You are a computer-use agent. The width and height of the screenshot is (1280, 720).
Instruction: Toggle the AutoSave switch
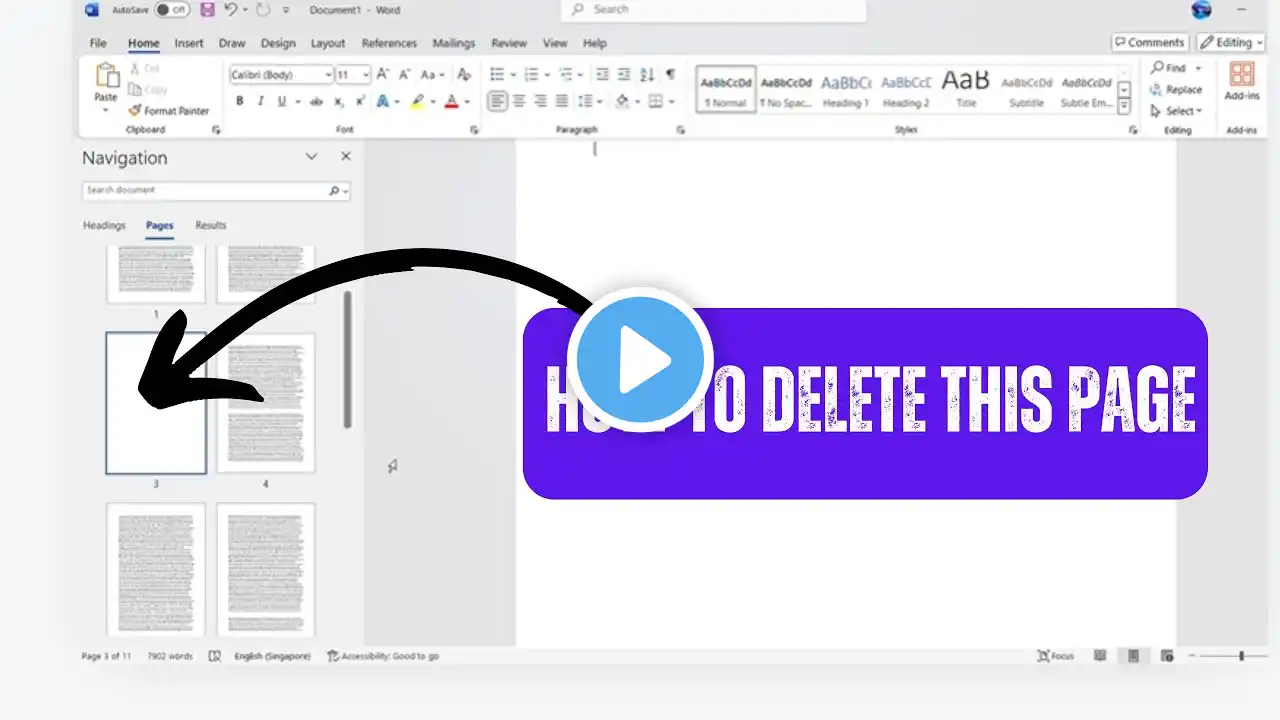pyautogui.click(x=172, y=10)
